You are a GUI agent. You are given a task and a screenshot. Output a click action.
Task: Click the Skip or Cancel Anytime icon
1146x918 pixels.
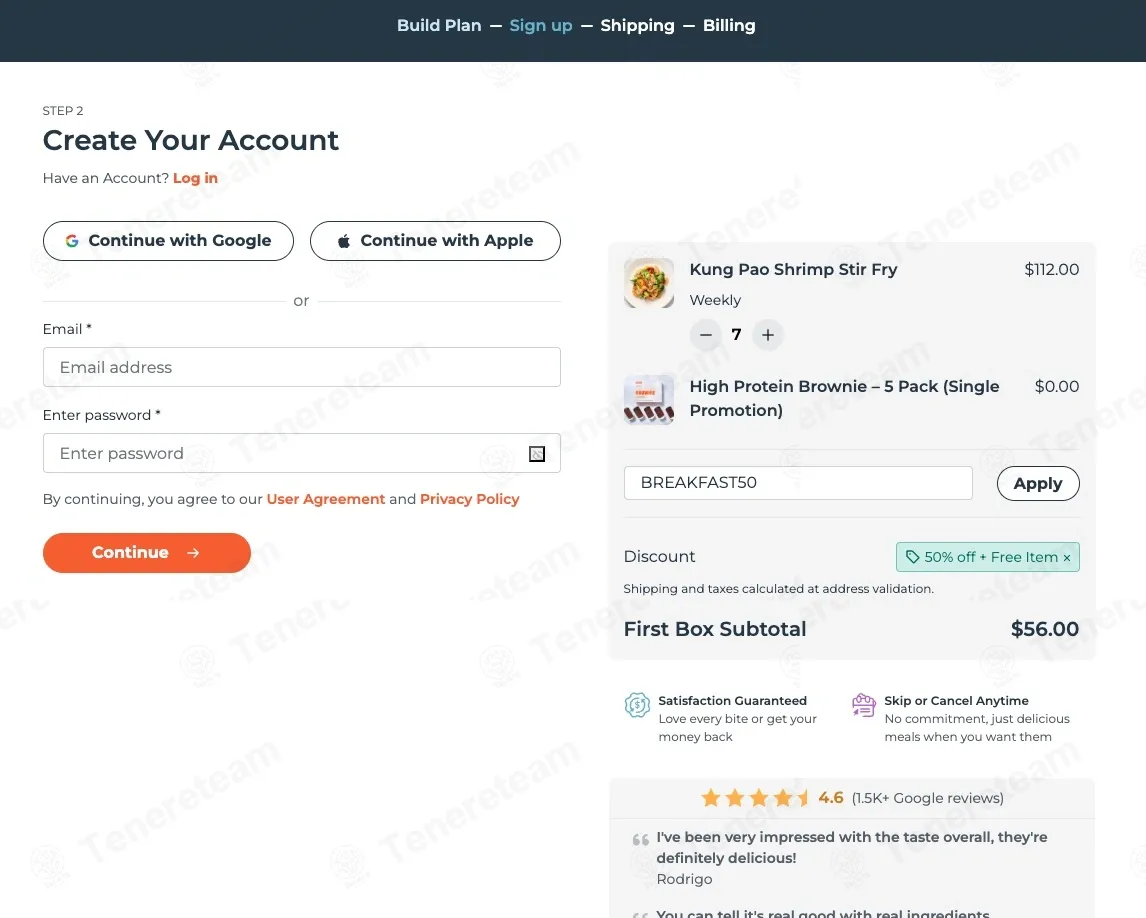tap(864, 705)
